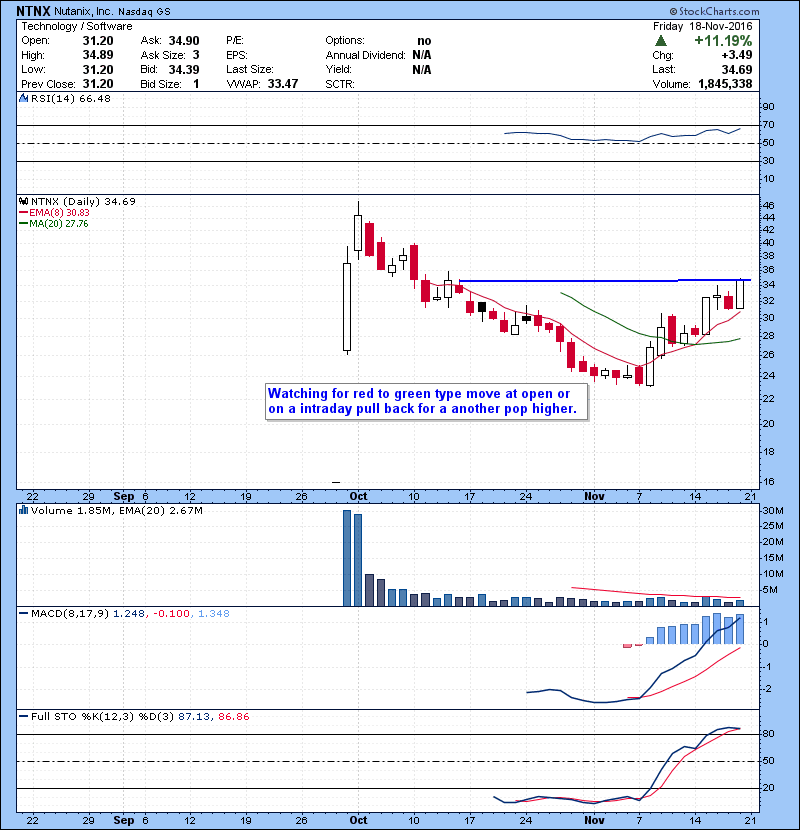Image resolution: width=800 pixels, height=830 pixels.
Task: Click the date Friday 18-Nov-2016
Action: 702,26
